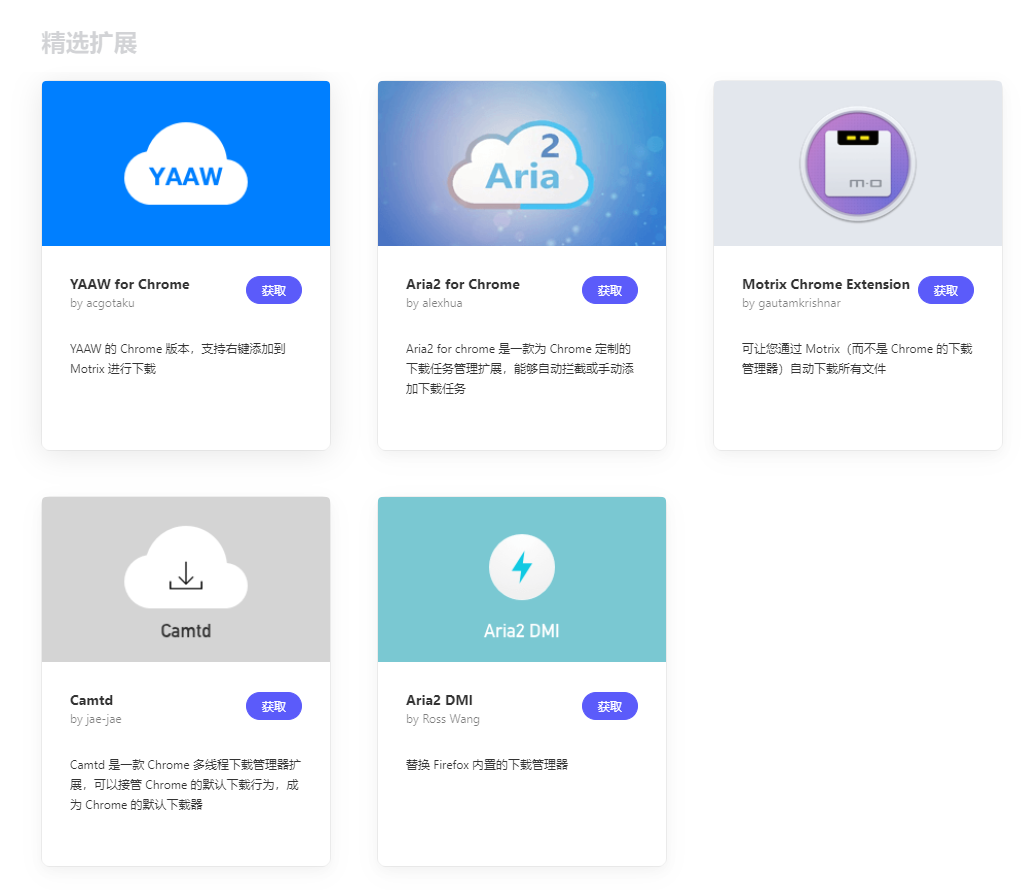Viewport: 1032px width, 890px height.
Task: Click the Aria2 cloud logo
Action: (x=521, y=165)
